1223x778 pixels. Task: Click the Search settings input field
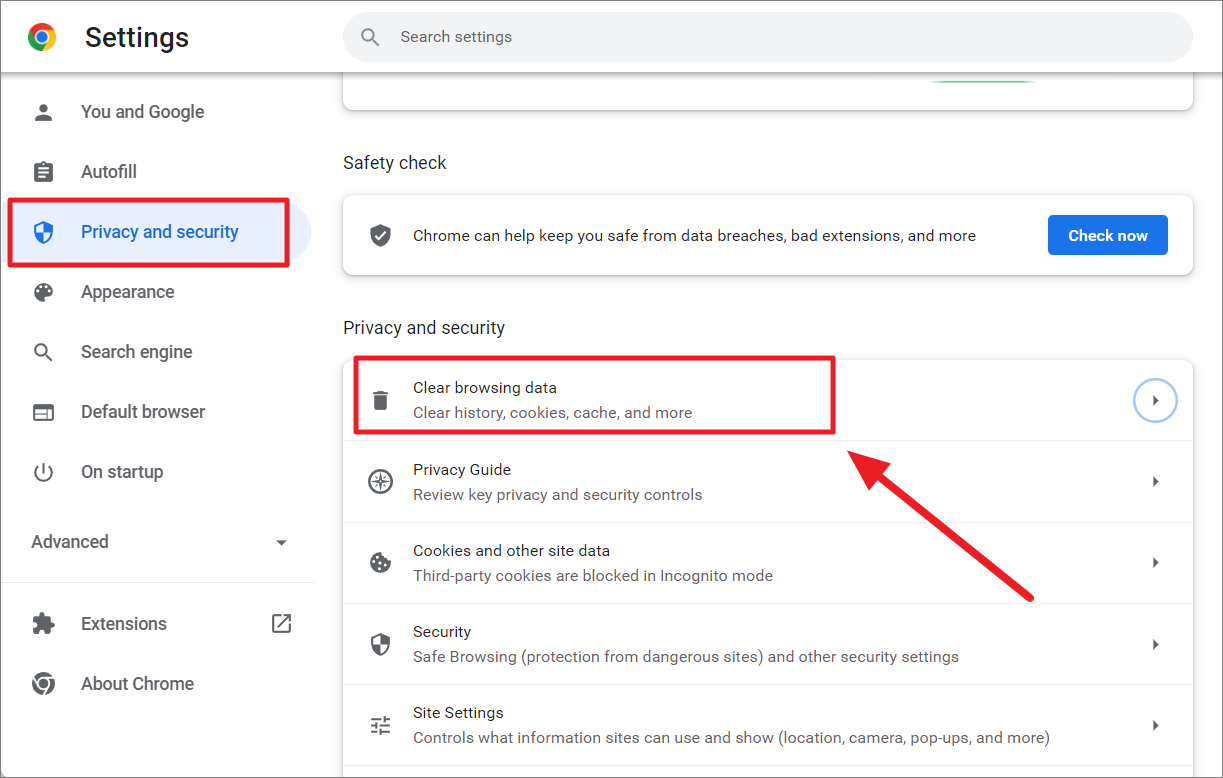pos(767,37)
